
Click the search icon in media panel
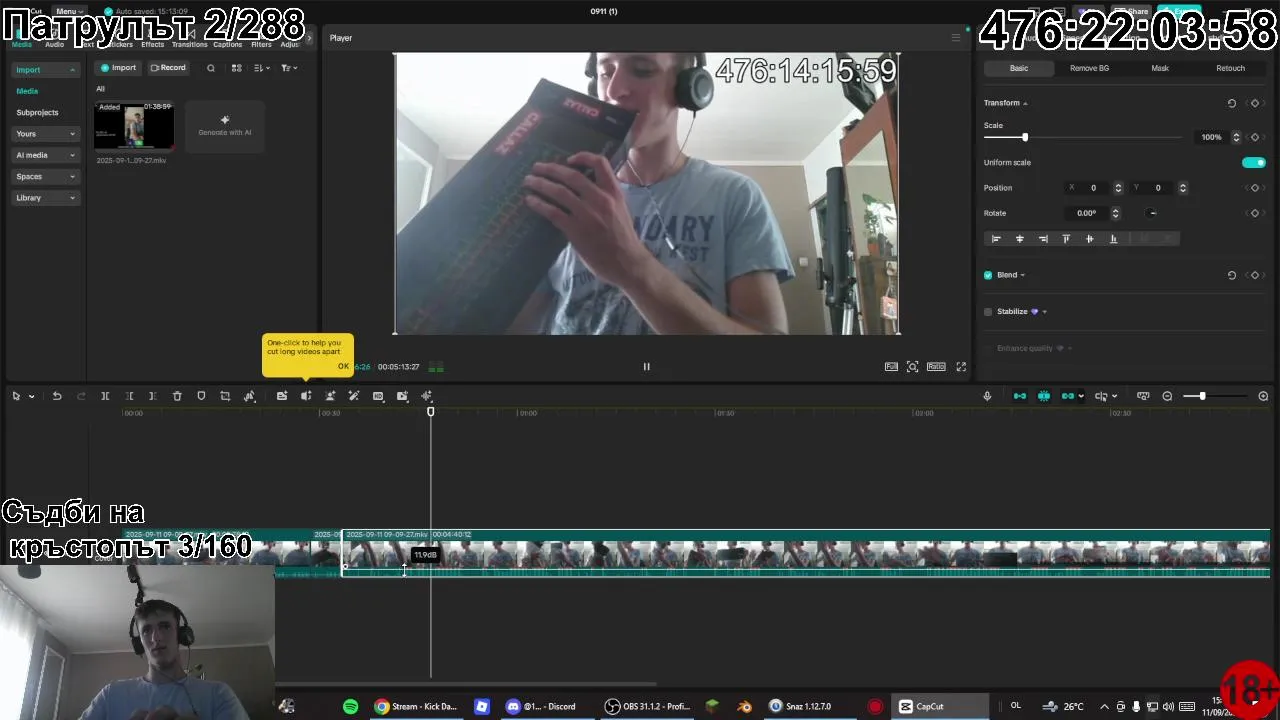(x=211, y=68)
